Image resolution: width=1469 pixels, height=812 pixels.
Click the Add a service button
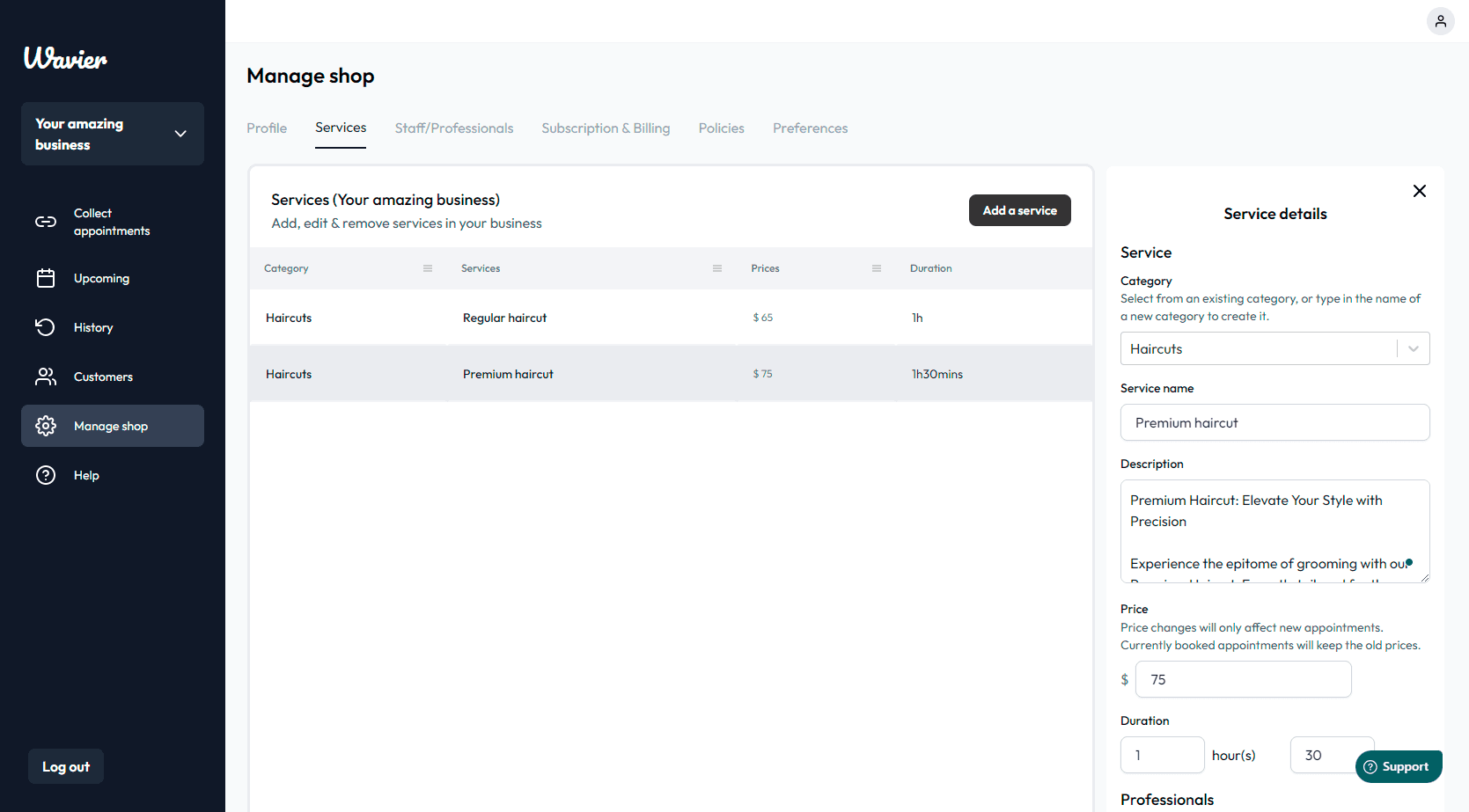tap(1020, 210)
